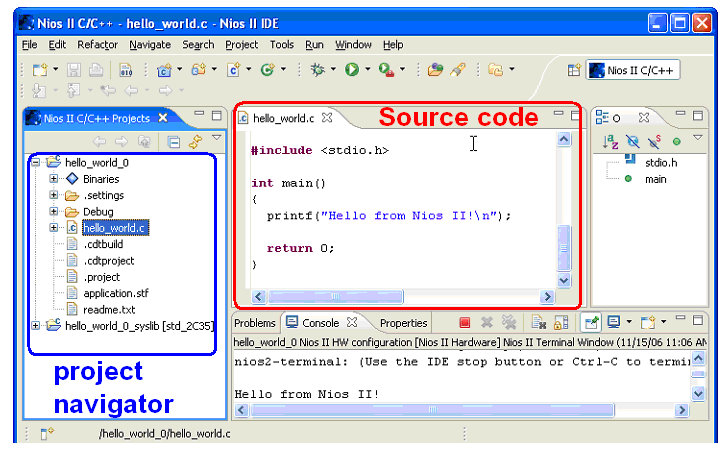This screenshot has width=724, height=449.
Task: Click Remove All Terminated Launches icon
Action: [509, 322]
